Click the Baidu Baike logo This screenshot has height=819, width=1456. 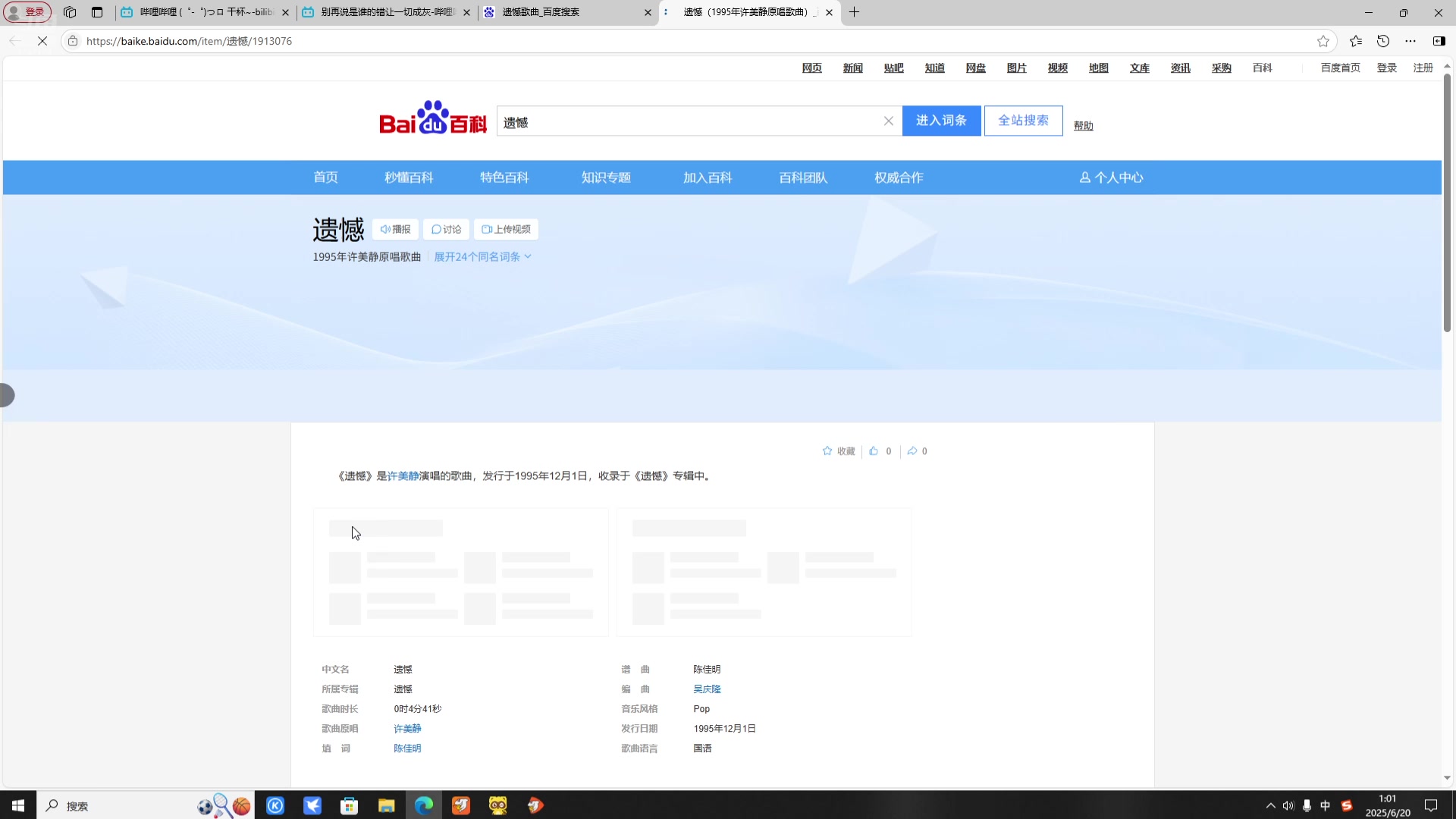tap(433, 118)
